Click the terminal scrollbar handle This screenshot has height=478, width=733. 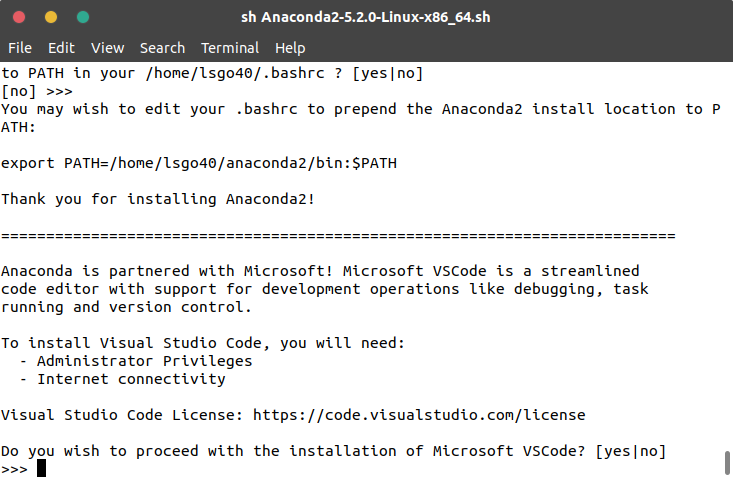click(x=727, y=463)
